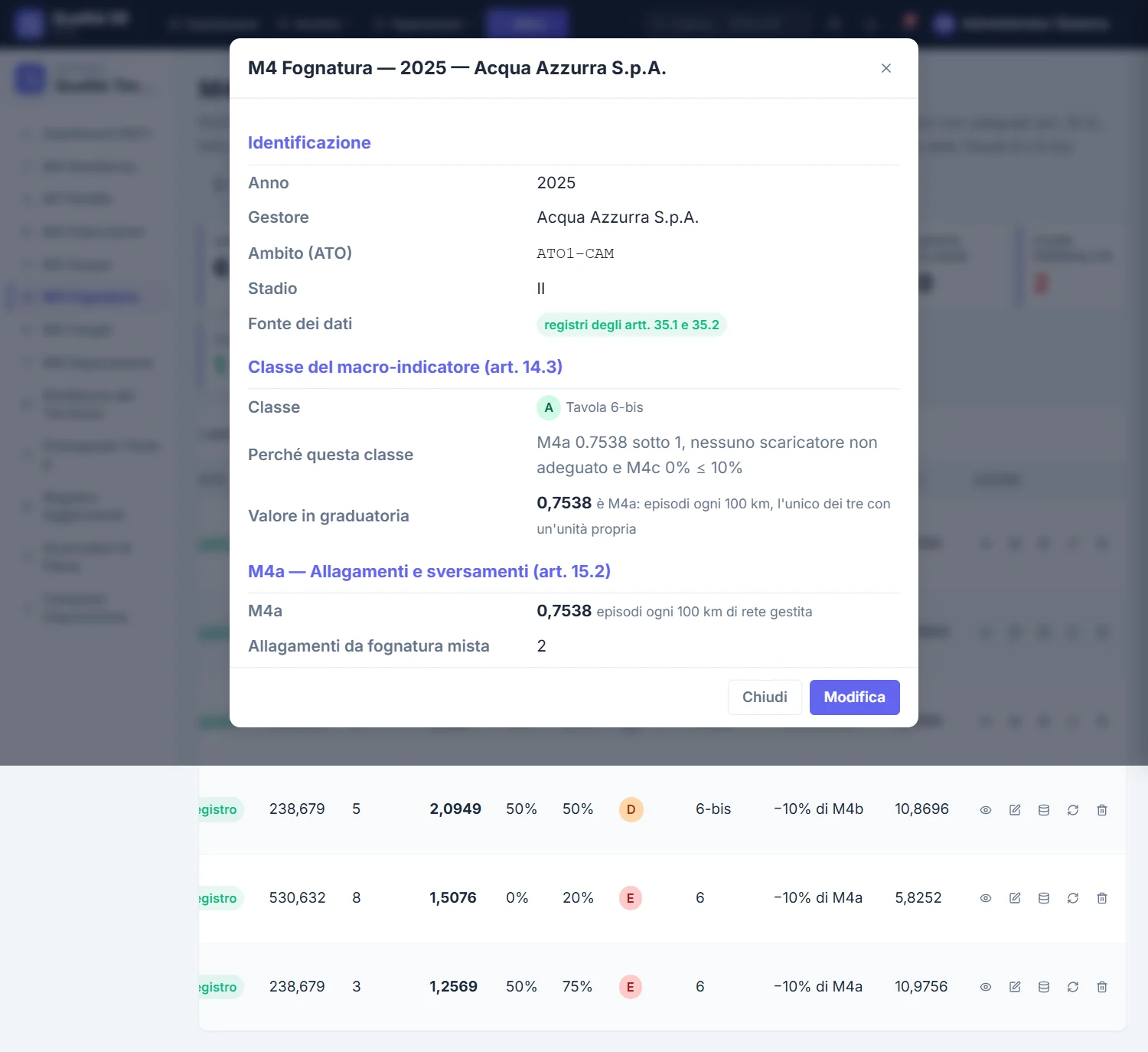This screenshot has height=1052, width=1148.
Task: Open database icon in the 1,2569 row
Action: click(1044, 987)
